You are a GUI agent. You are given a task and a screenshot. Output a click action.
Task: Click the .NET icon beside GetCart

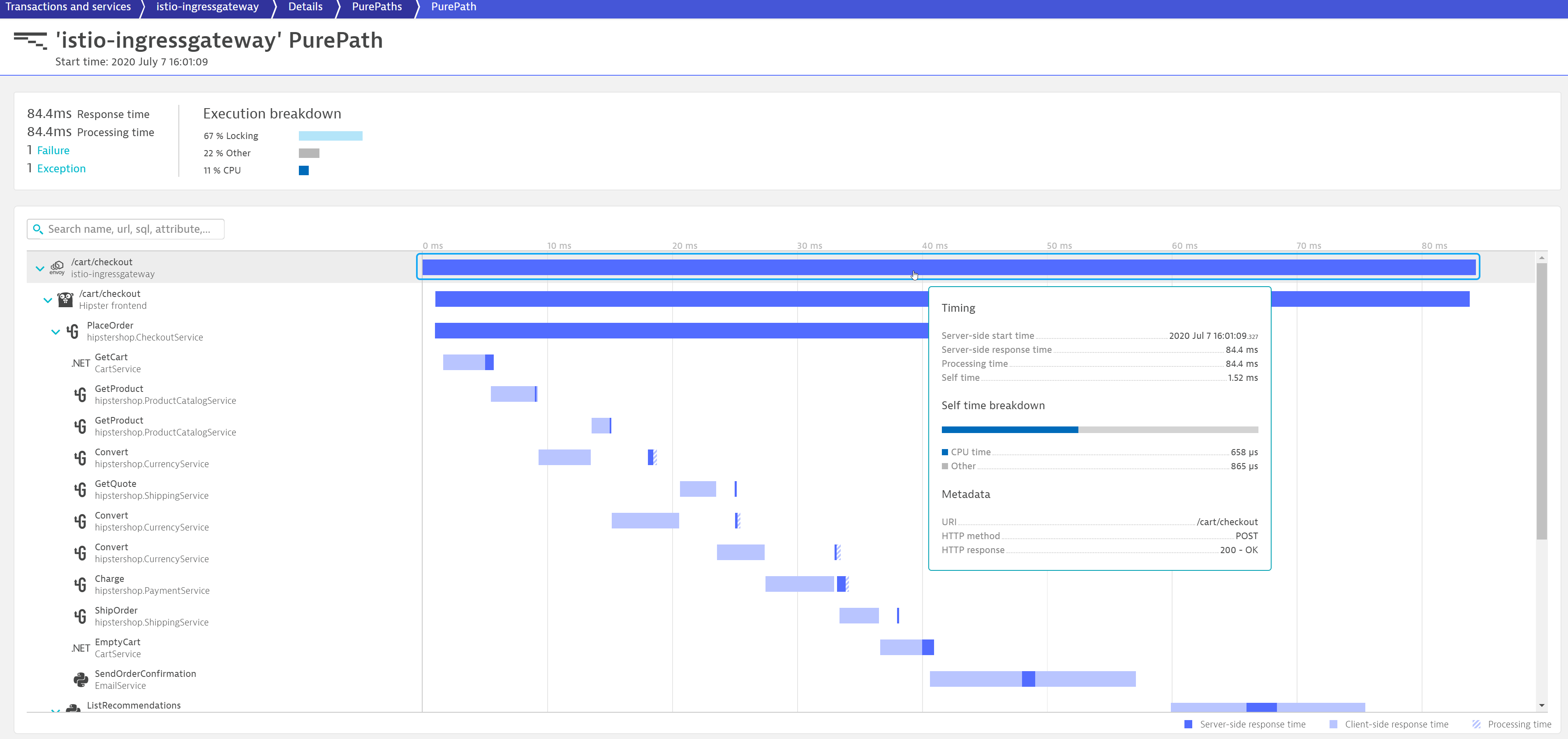pos(80,364)
